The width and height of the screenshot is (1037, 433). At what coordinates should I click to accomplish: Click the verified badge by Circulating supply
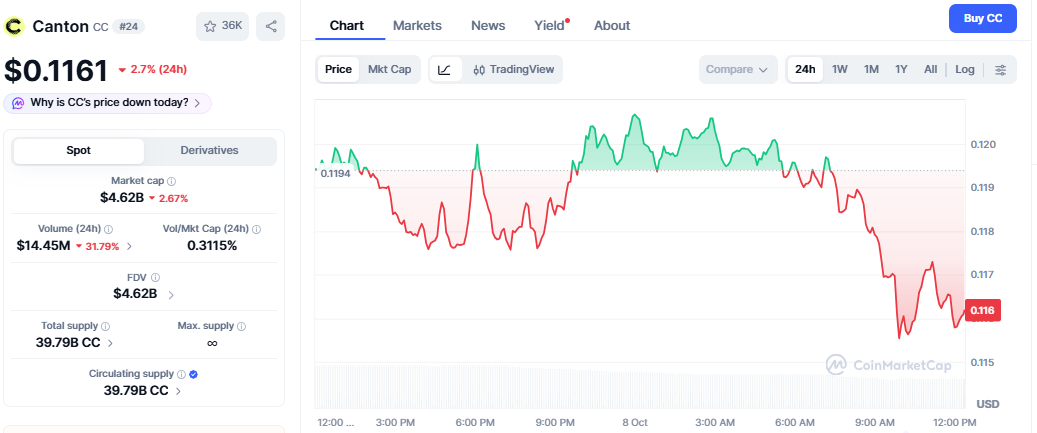pyautogui.click(x=194, y=374)
